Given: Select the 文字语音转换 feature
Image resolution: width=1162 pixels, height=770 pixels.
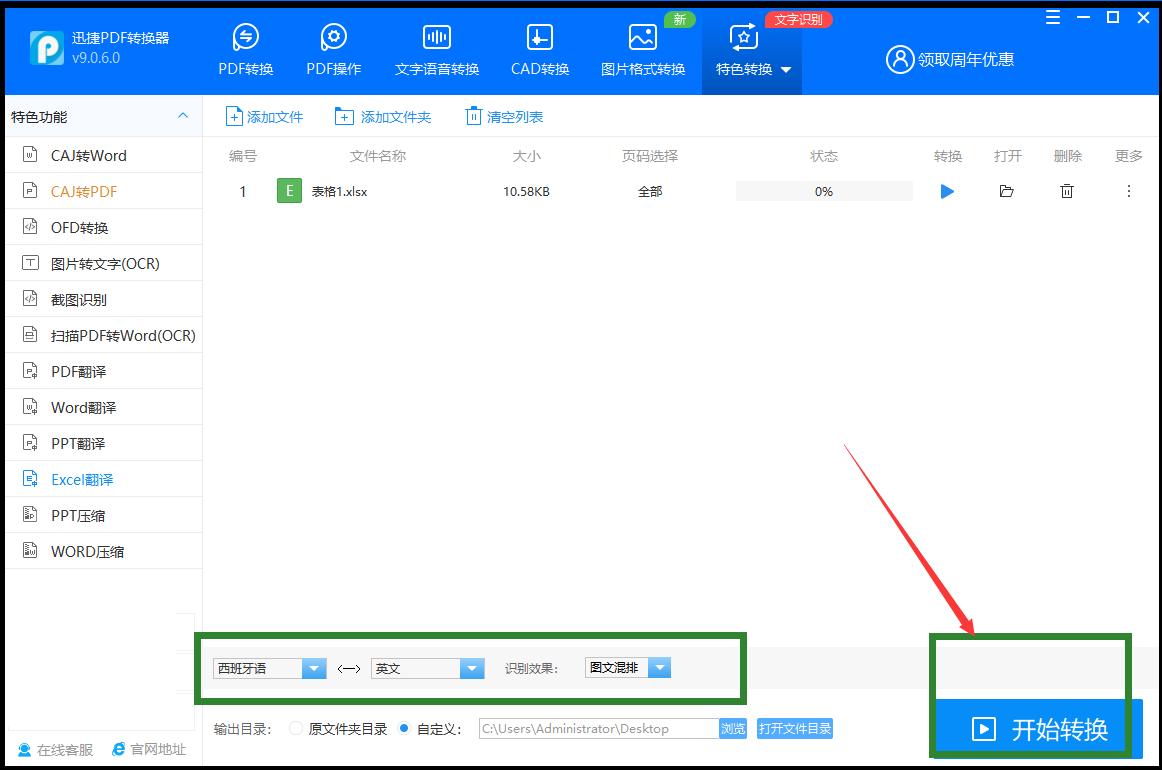Looking at the screenshot, I should (436, 48).
